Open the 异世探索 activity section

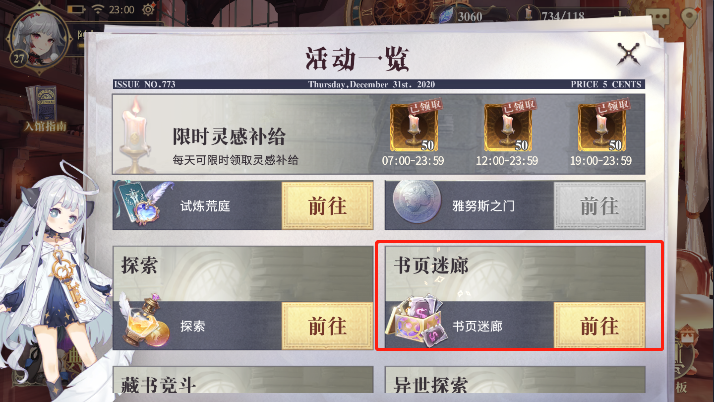pos(515,380)
